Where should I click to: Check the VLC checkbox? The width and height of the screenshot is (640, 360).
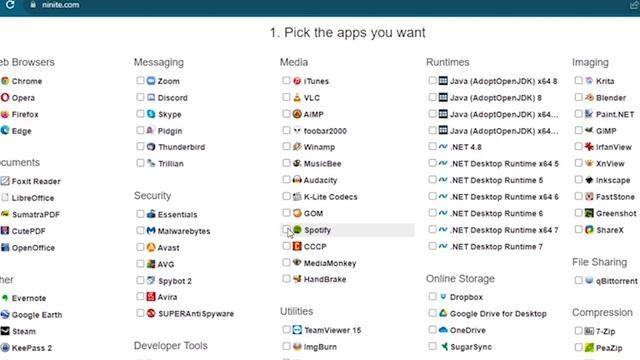click(x=286, y=97)
